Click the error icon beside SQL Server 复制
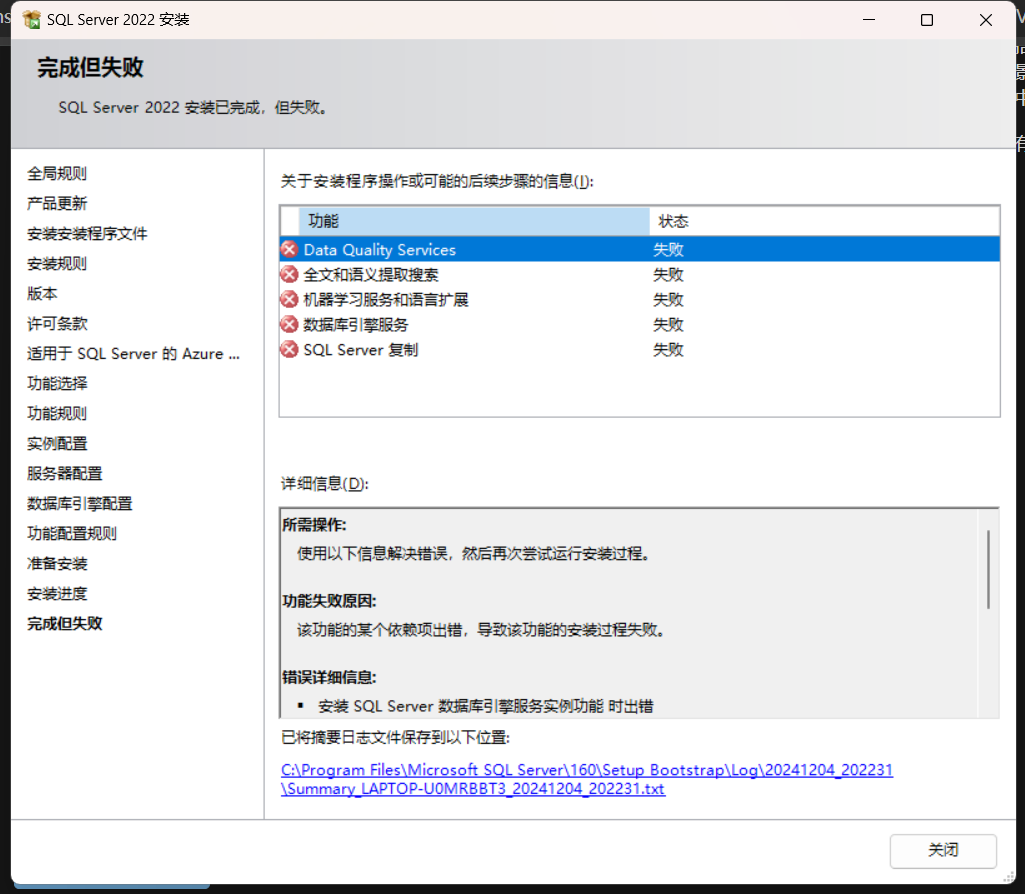 tap(289, 350)
